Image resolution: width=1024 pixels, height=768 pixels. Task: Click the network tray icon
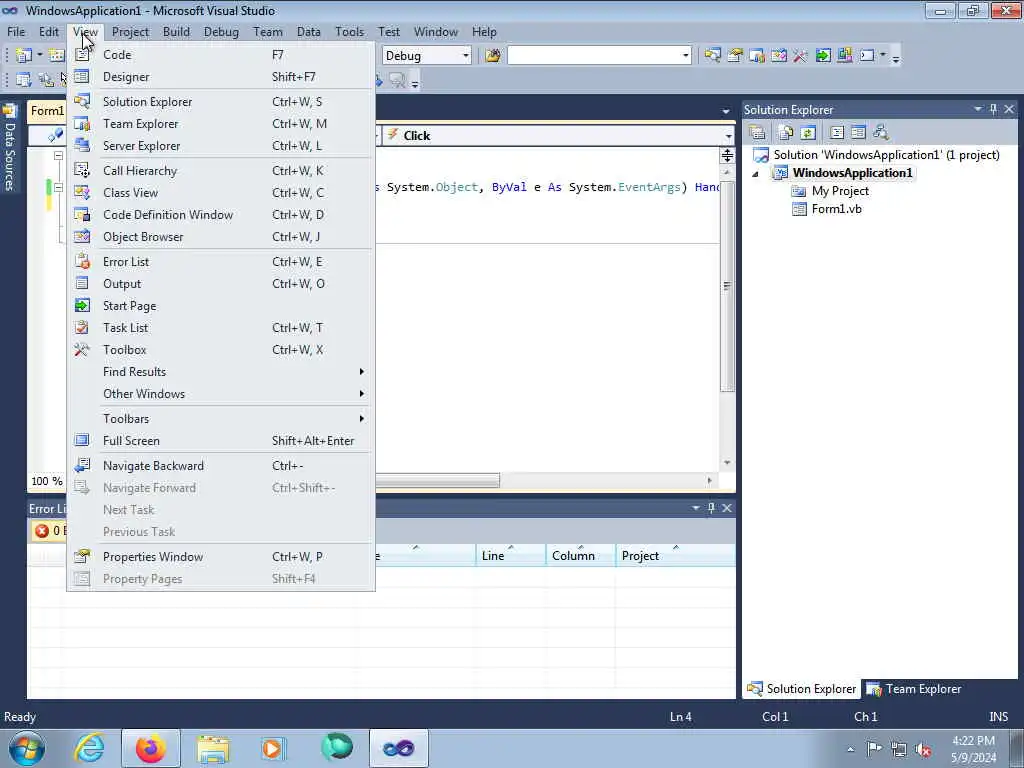tap(899, 749)
